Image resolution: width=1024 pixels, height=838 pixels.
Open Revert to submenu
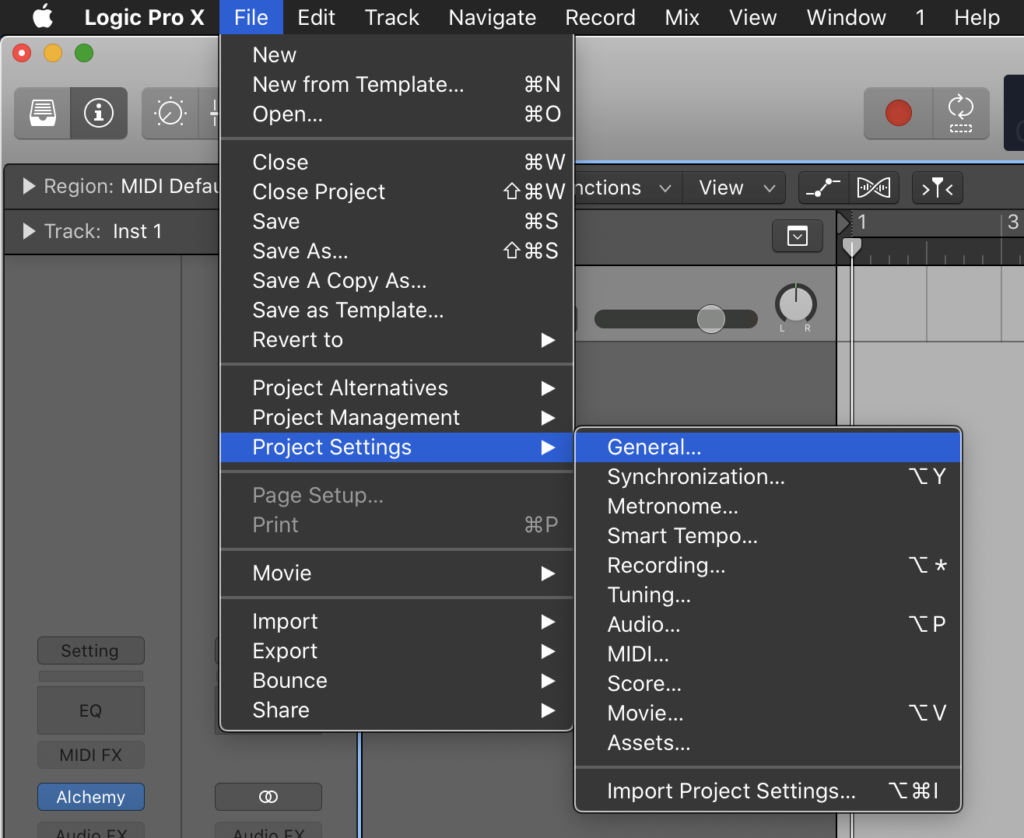(x=397, y=340)
